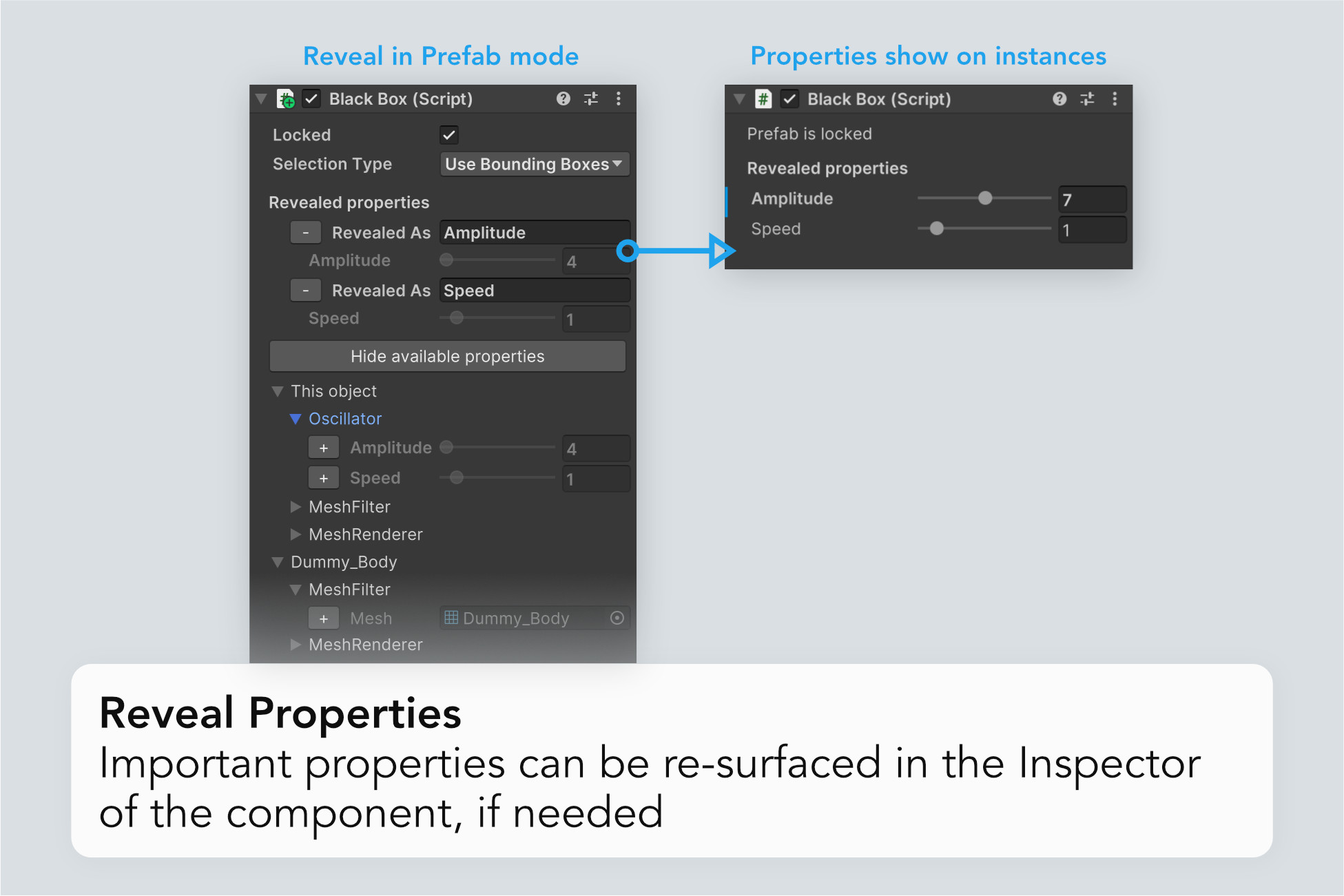Open presets icon on left Black Box component
The height and width of the screenshot is (896, 1344).
click(x=591, y=99)
